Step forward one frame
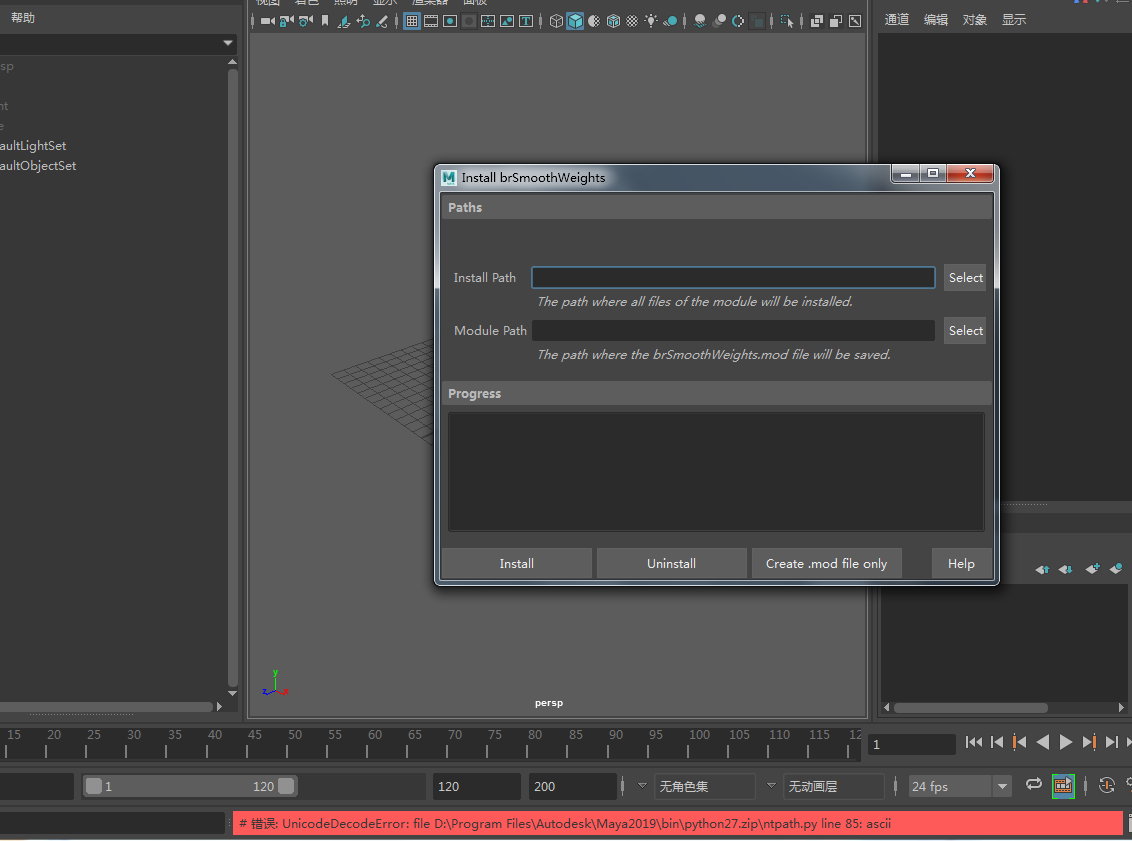1132x841 pixels. coord(1112,742)
